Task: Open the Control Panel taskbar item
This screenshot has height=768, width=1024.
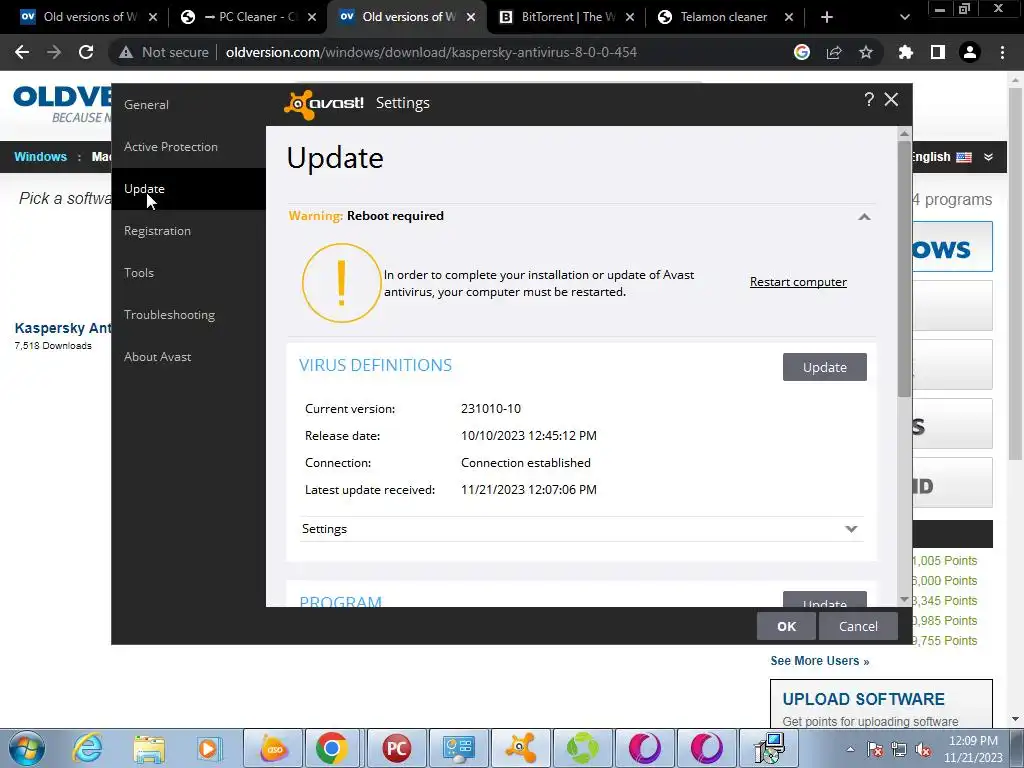Action: [458, 748]
